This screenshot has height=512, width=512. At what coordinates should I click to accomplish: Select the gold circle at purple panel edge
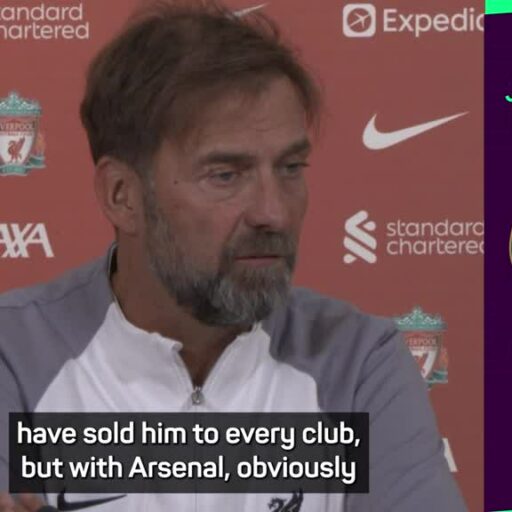[510, 245]
